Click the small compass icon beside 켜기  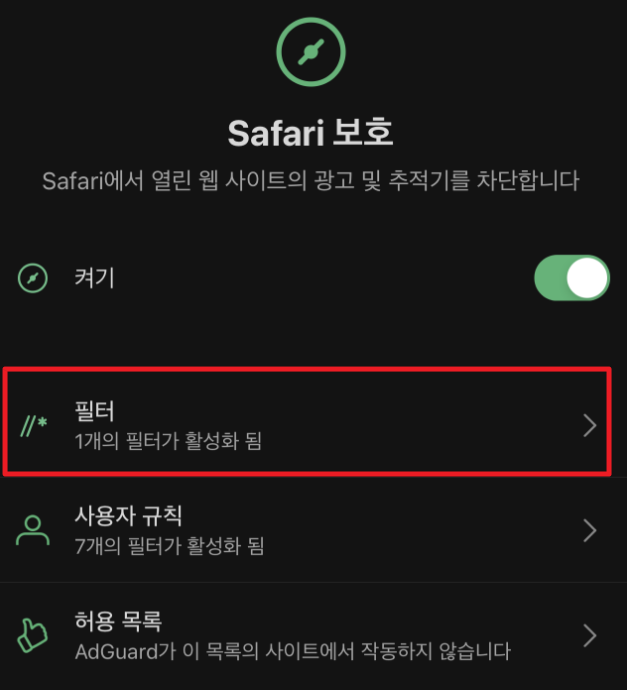click(33, 278)
